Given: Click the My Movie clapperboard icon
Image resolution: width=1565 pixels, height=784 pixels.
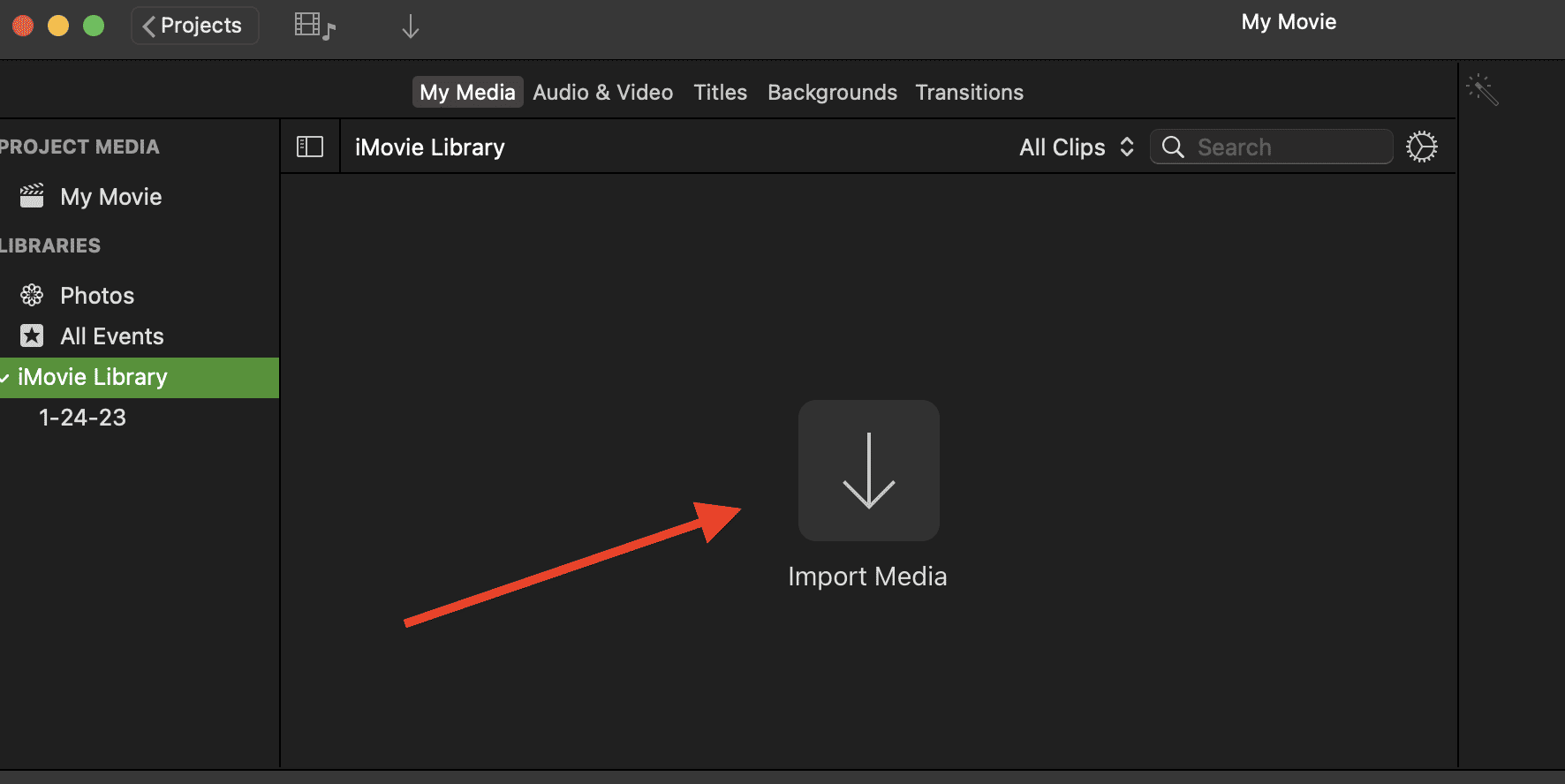Looking at the screenshot, I should click(32, 196).
